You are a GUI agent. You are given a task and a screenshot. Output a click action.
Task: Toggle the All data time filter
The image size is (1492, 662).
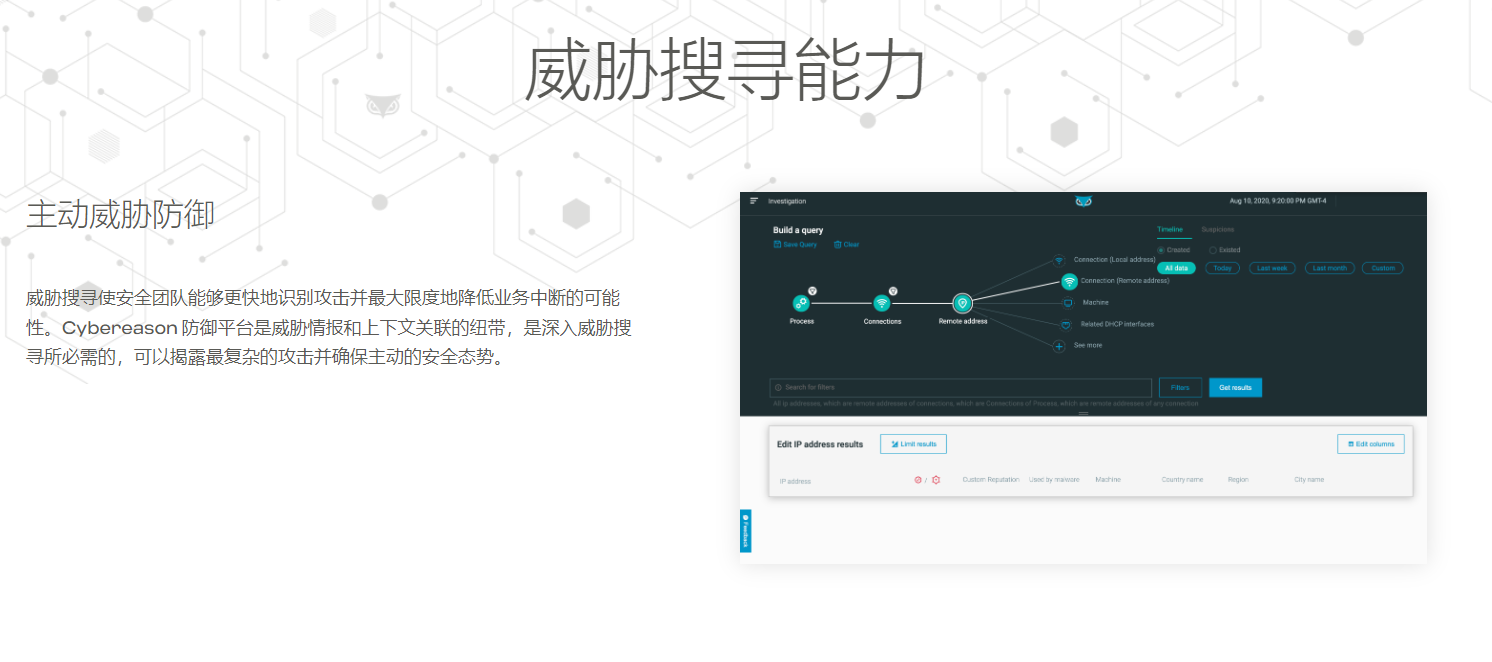pyautogui.click(x=1177, y=268)
